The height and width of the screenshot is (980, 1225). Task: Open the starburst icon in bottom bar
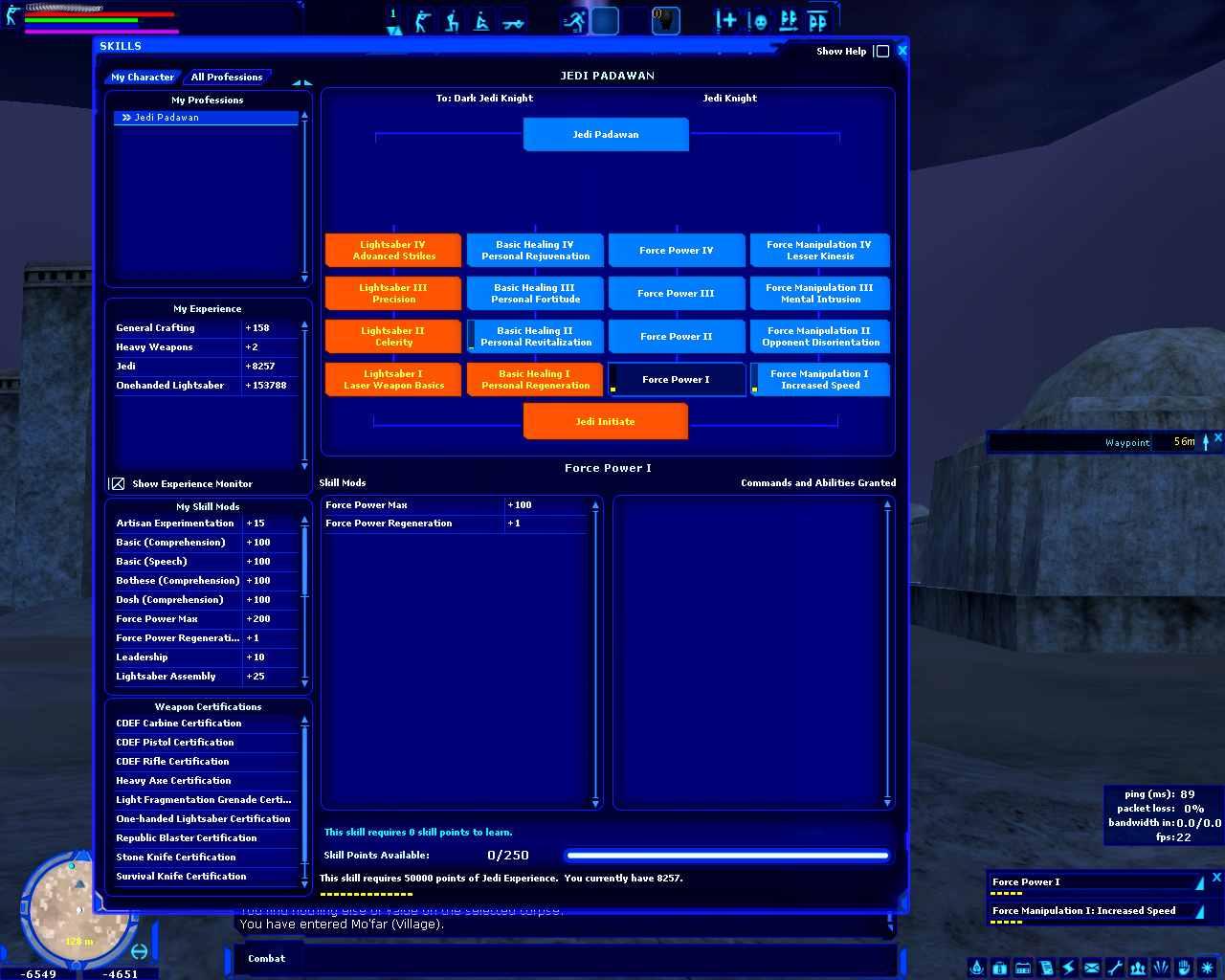(1207, 968)
